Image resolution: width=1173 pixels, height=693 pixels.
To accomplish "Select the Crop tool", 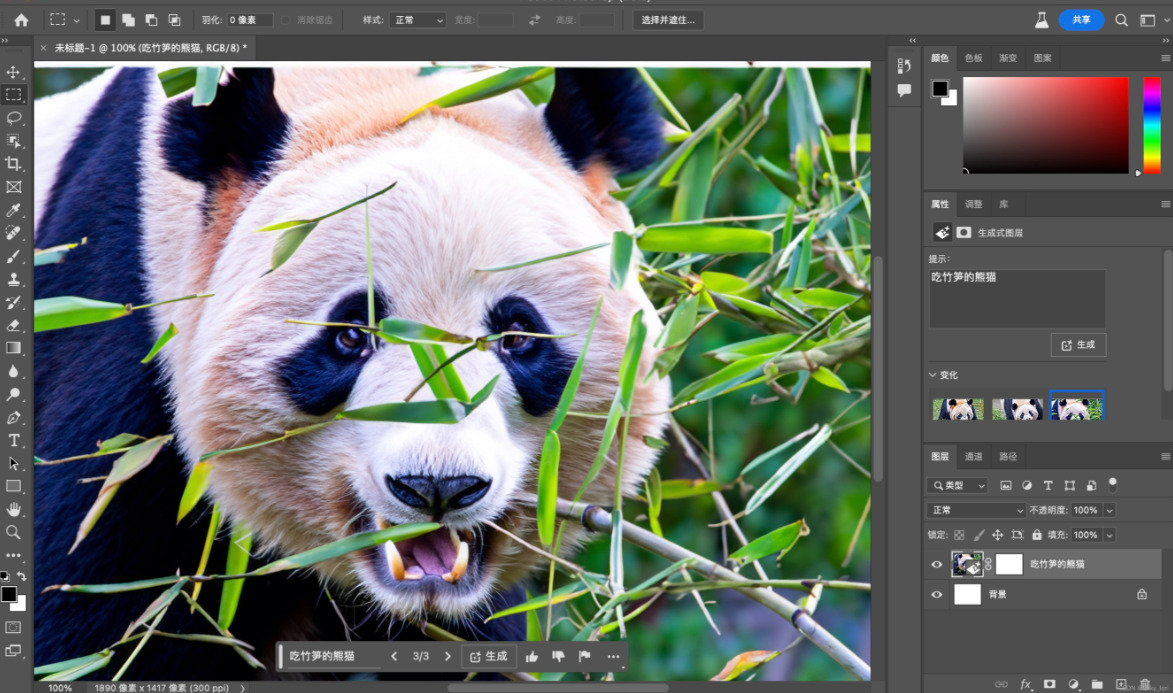I will pos(13,163).
